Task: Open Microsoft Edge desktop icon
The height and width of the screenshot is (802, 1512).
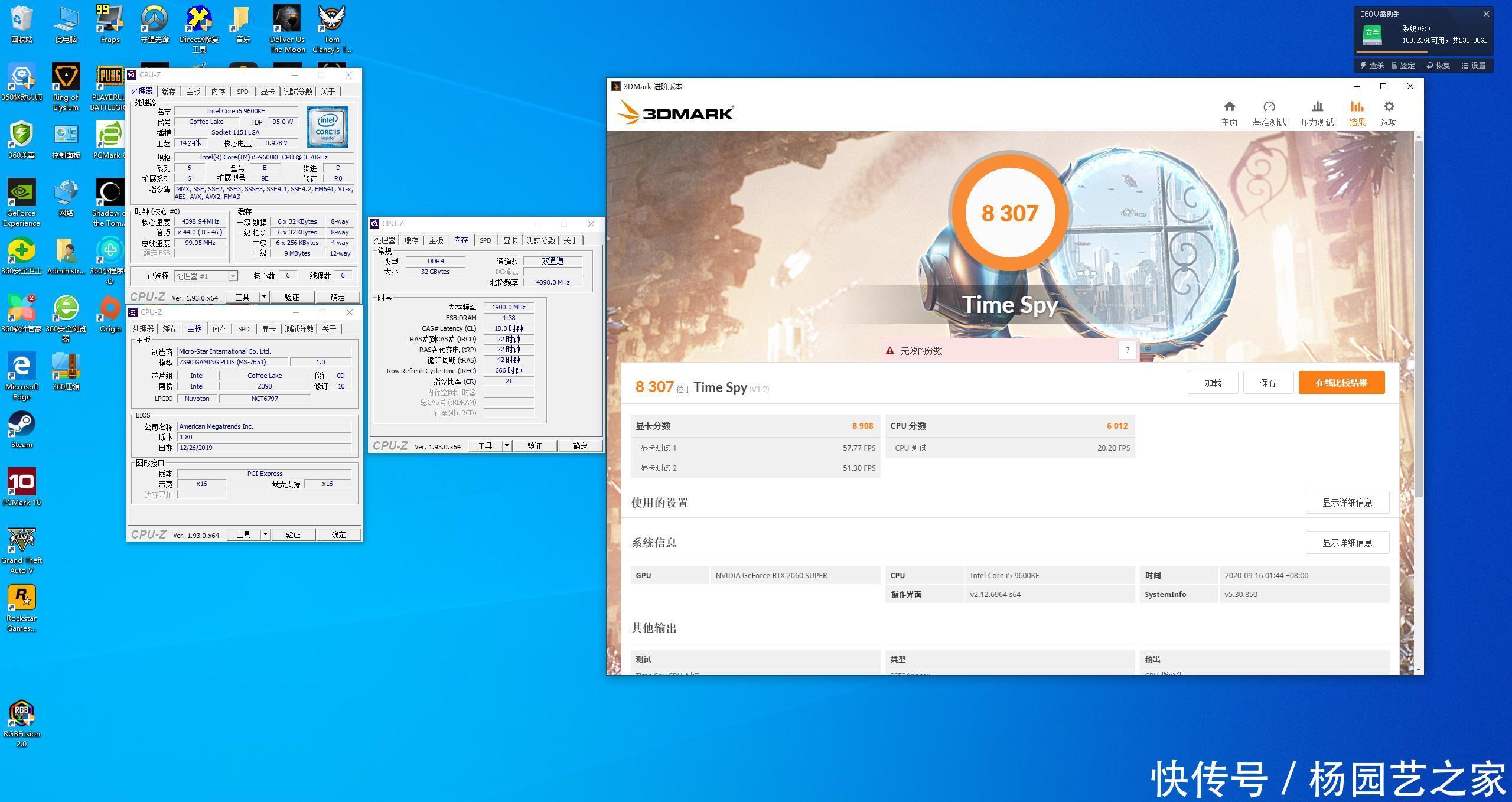Action: pyautogui.click(x=22, y=376)
